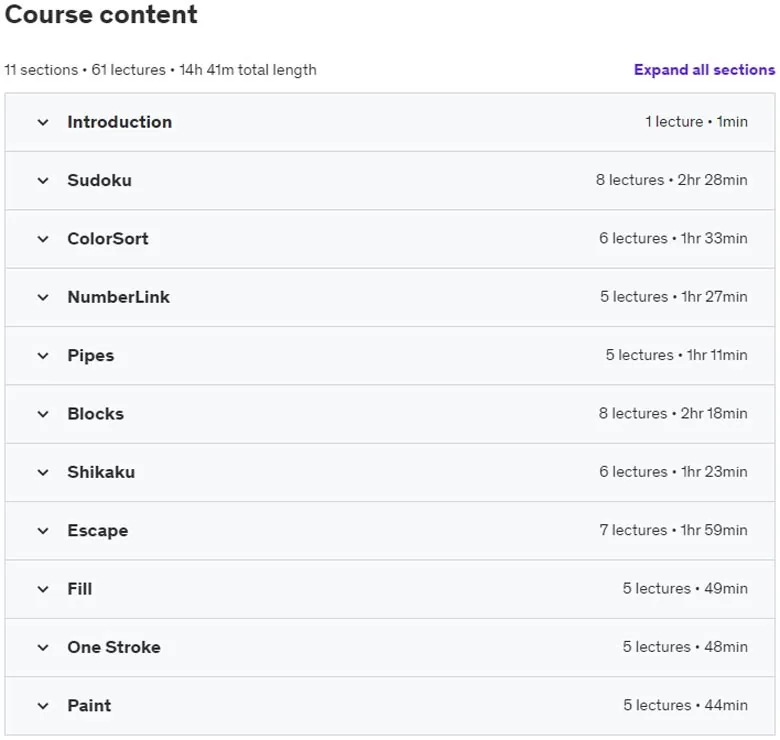
Task: Click the Expand all sections link
Action: click(x=704, y=70)
